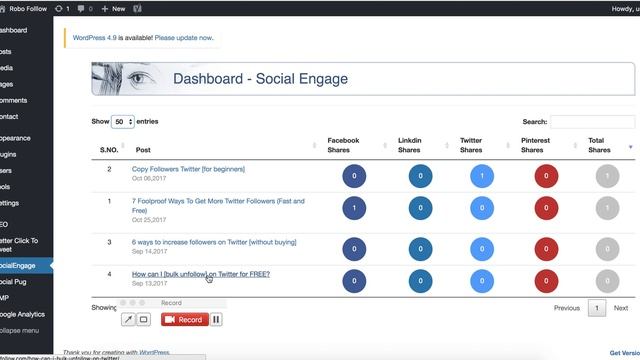Click Linkdin shares circle for bulk unfollow post
The width and height of the screenshot is (640, 360).
click(x=420, y=281)
